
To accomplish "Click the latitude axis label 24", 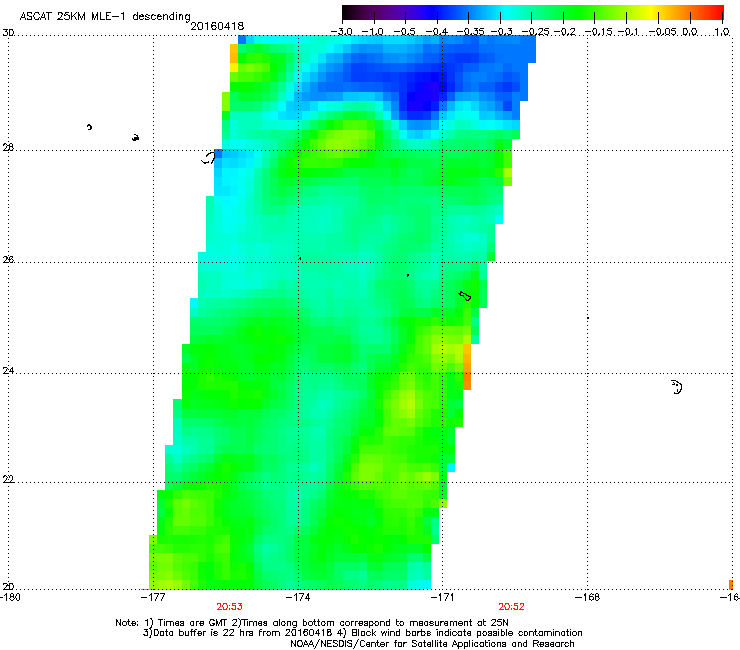I will [8, 371].
